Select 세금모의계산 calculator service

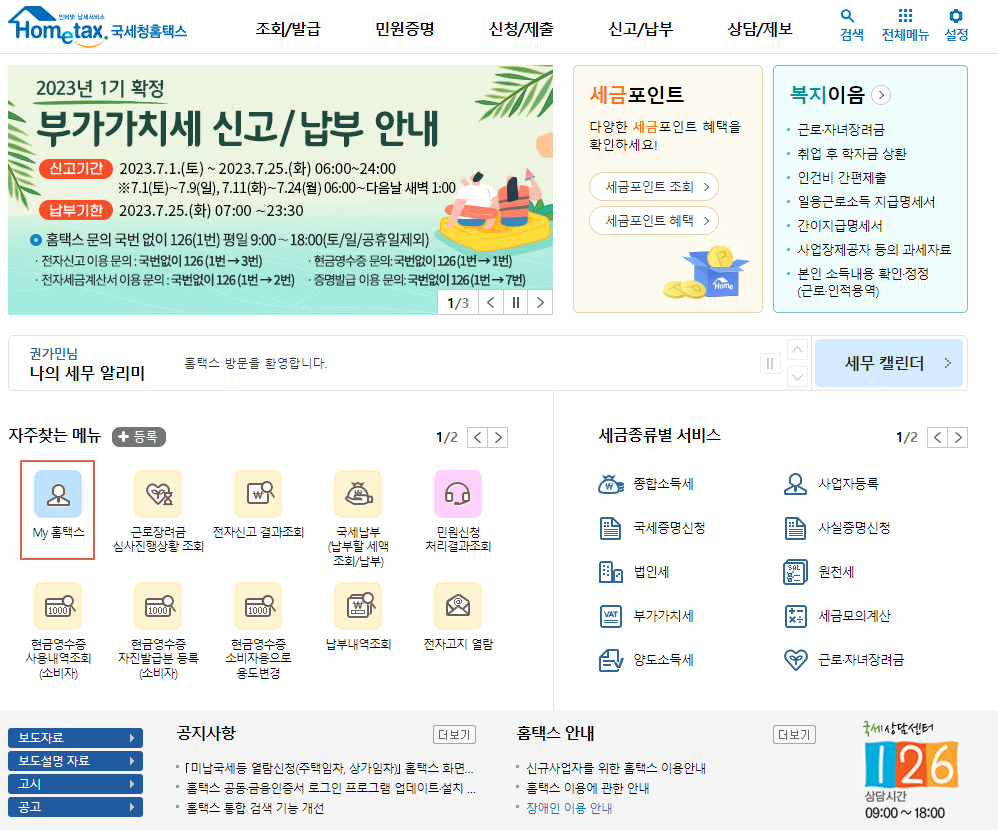837,616
